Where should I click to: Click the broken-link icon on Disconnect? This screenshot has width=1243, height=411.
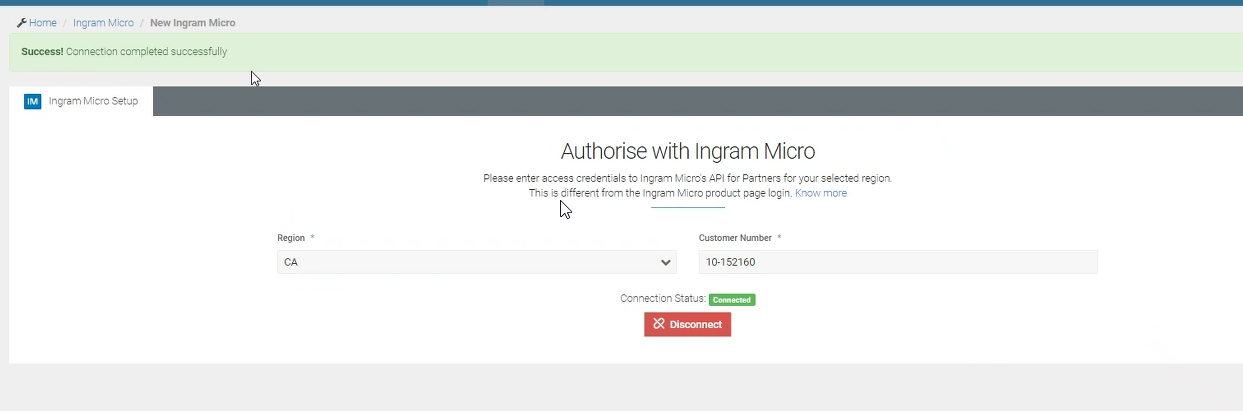(x=659, y=324)
